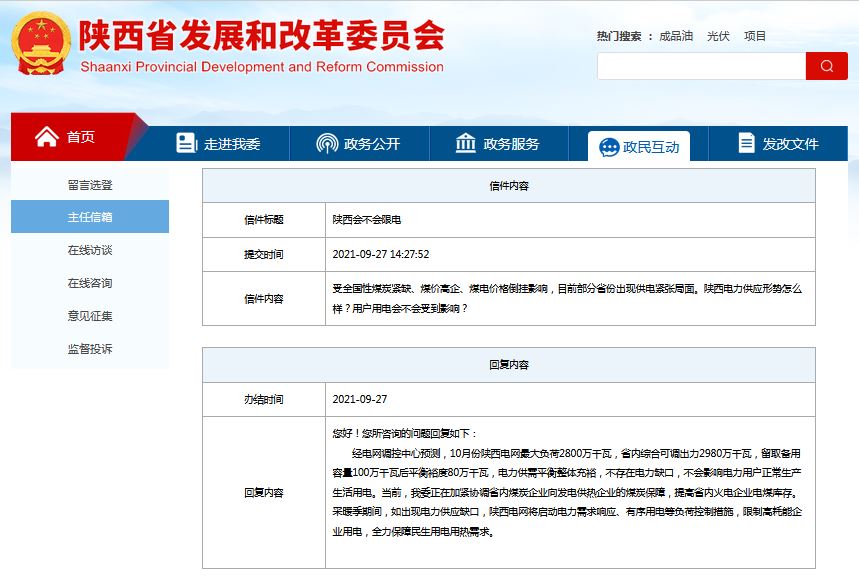This screenshot has height=585, width=859.
Task: Click the 政务公开 broadcast icon
Action: click(326, 143)
